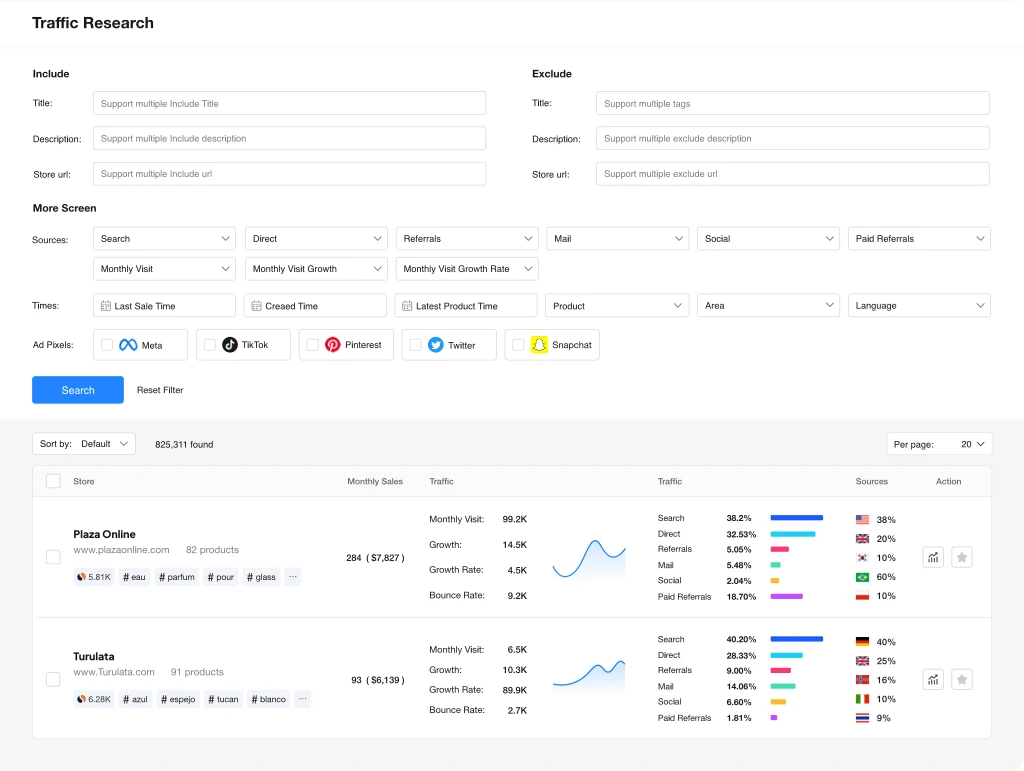The image size is (1024, 771).
Task: Click Reset Filter
Action: [160, 390]
